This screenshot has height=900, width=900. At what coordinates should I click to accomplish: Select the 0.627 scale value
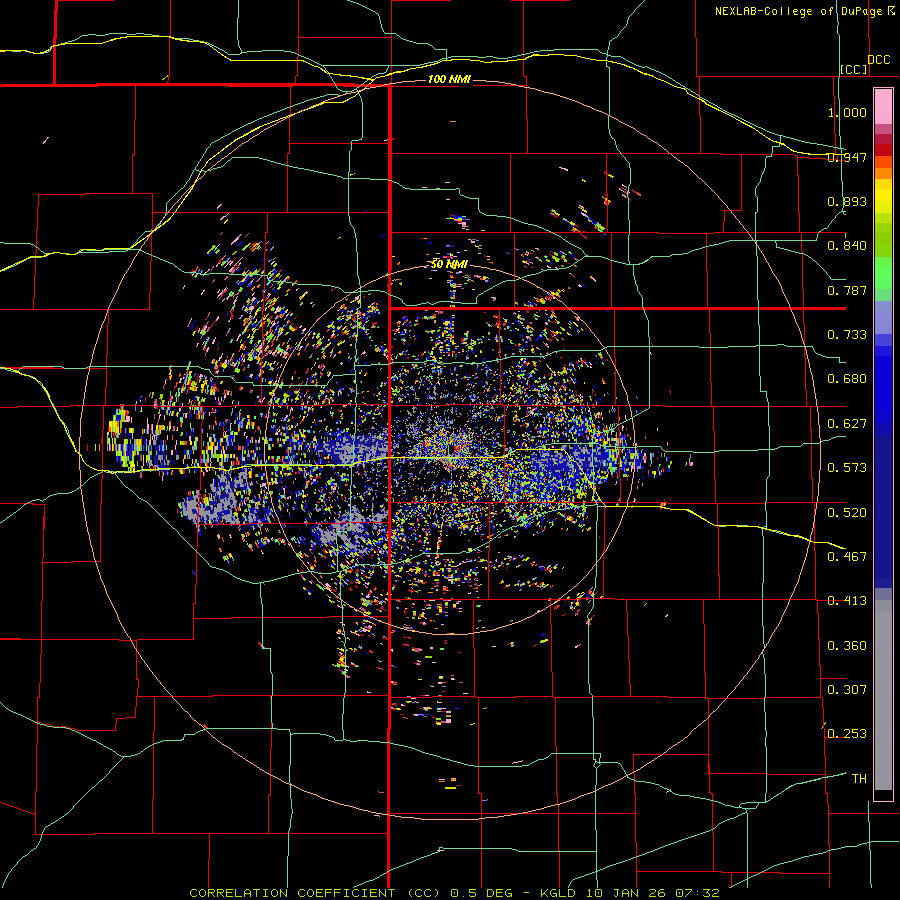click(x=847, y=424)
